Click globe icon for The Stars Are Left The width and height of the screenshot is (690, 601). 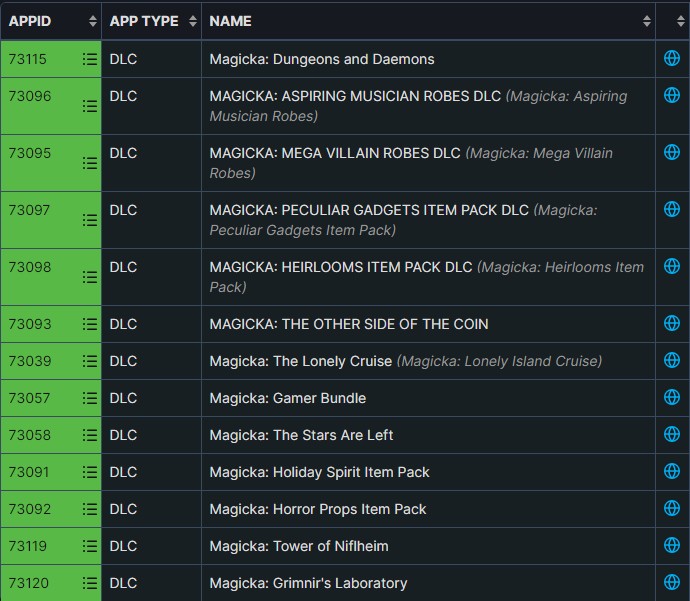(x=672, y=434)
